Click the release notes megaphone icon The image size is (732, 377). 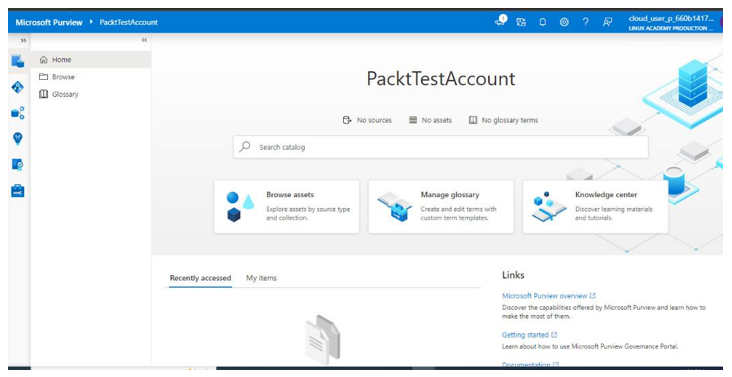pos(501,21)
